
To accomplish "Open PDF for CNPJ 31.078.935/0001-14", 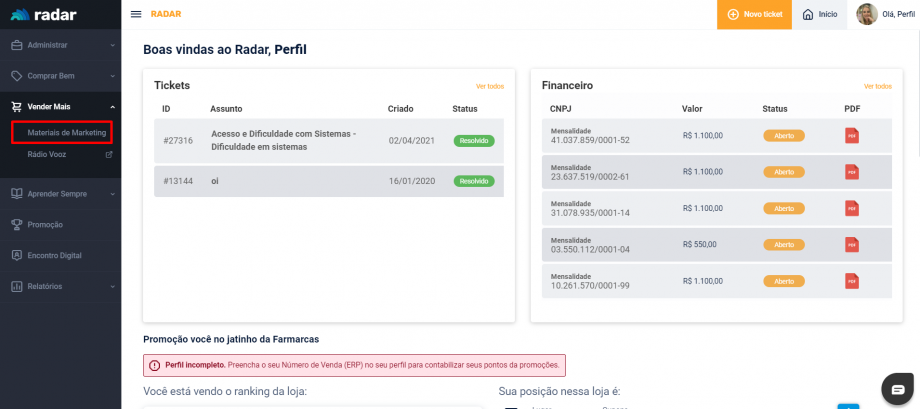I will point(851,208).
